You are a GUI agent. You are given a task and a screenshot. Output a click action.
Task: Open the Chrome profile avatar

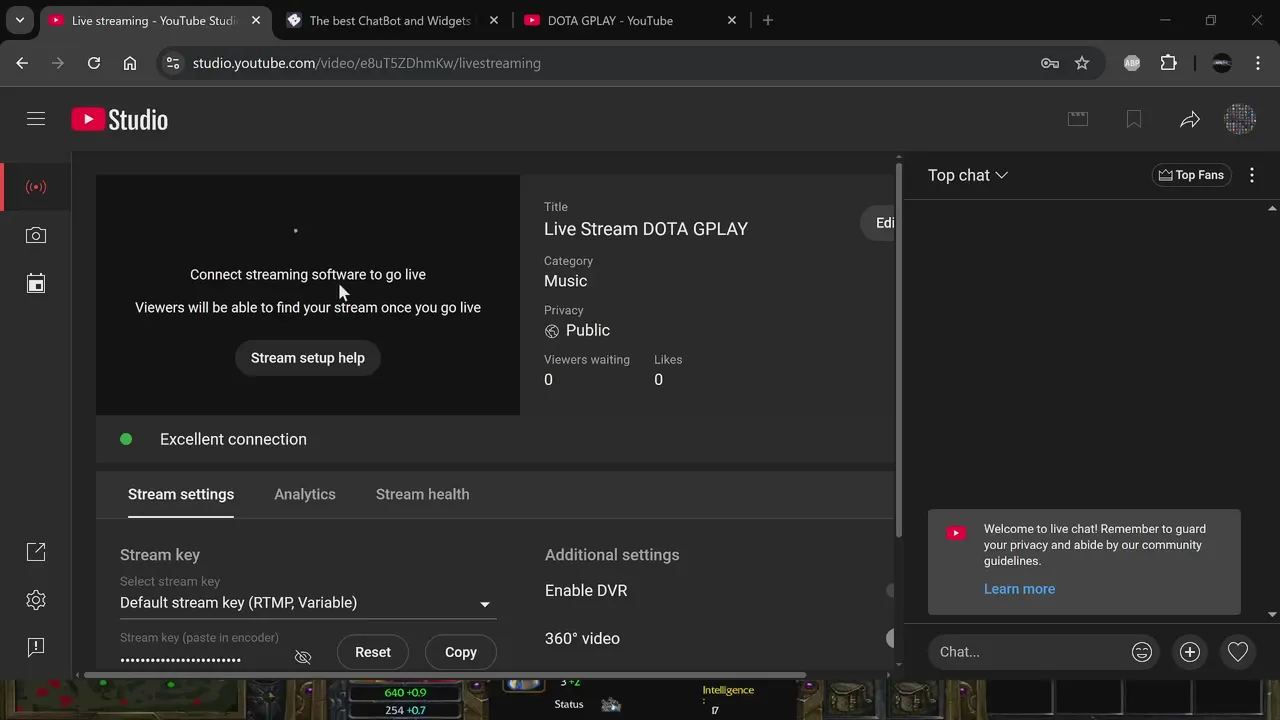pos(1222,63)
